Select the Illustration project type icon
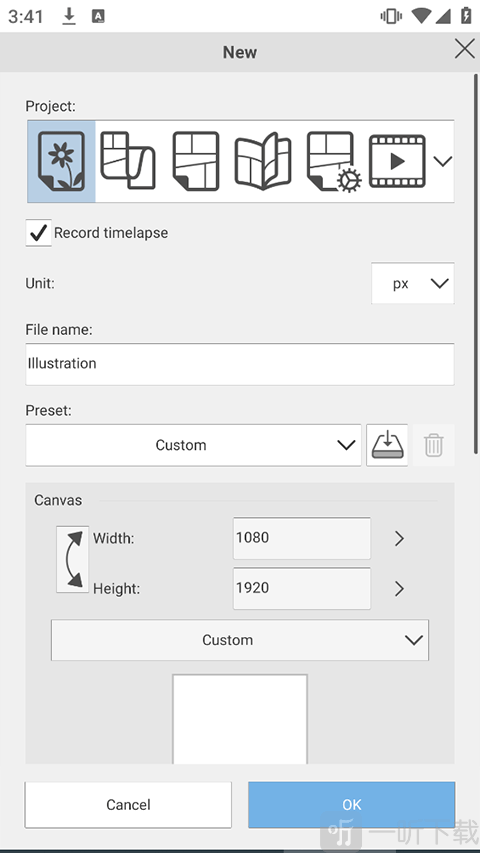 [x=61, y=162]
